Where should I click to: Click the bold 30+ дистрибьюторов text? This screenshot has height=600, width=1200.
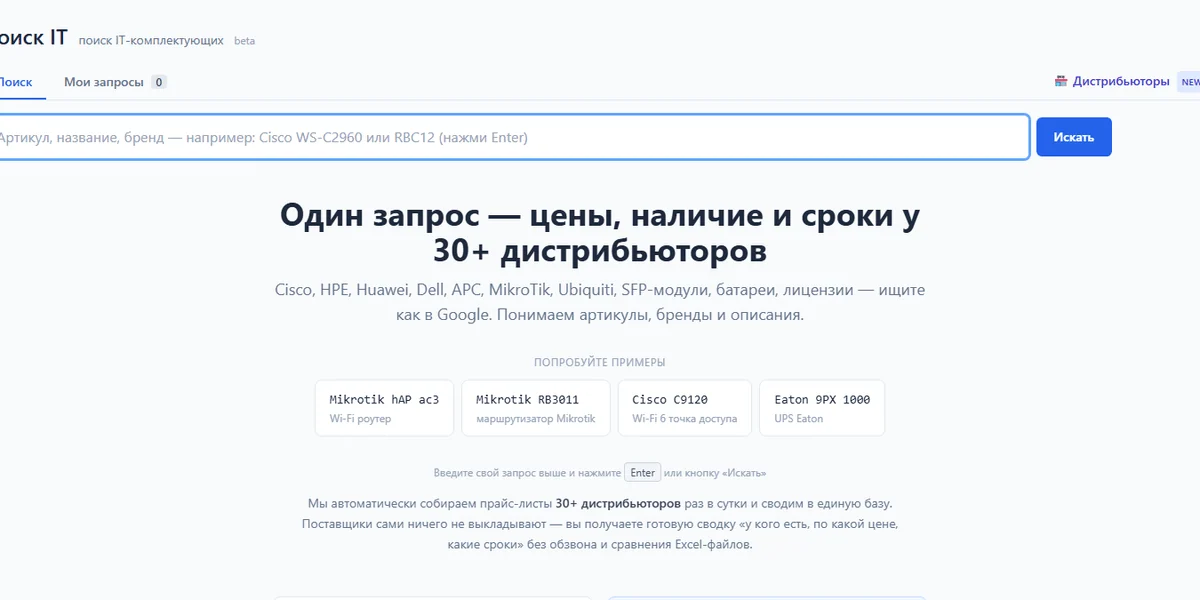tap(618, 503)
